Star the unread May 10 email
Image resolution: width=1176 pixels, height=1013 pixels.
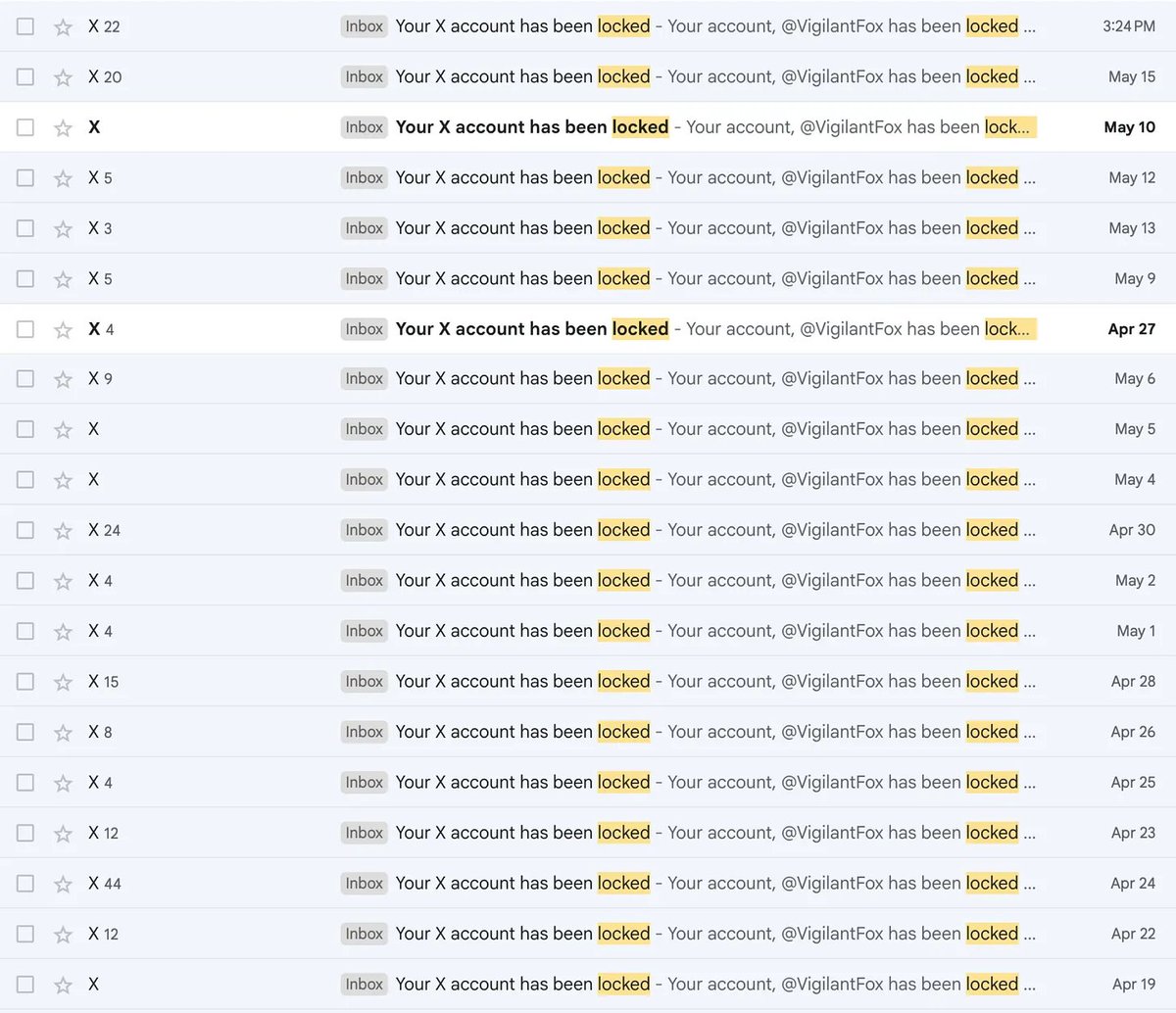click(63, 128)
